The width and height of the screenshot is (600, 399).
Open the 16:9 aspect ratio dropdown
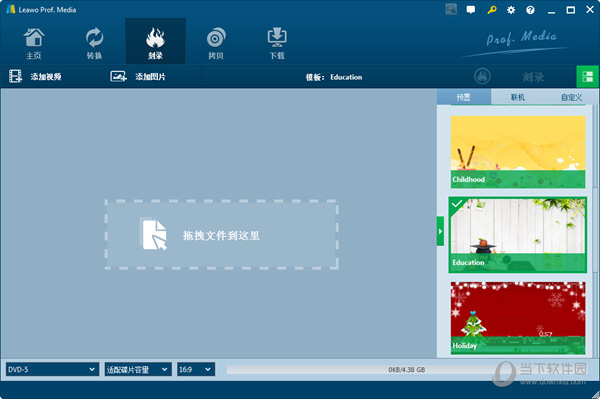click(x=196, y=369)
